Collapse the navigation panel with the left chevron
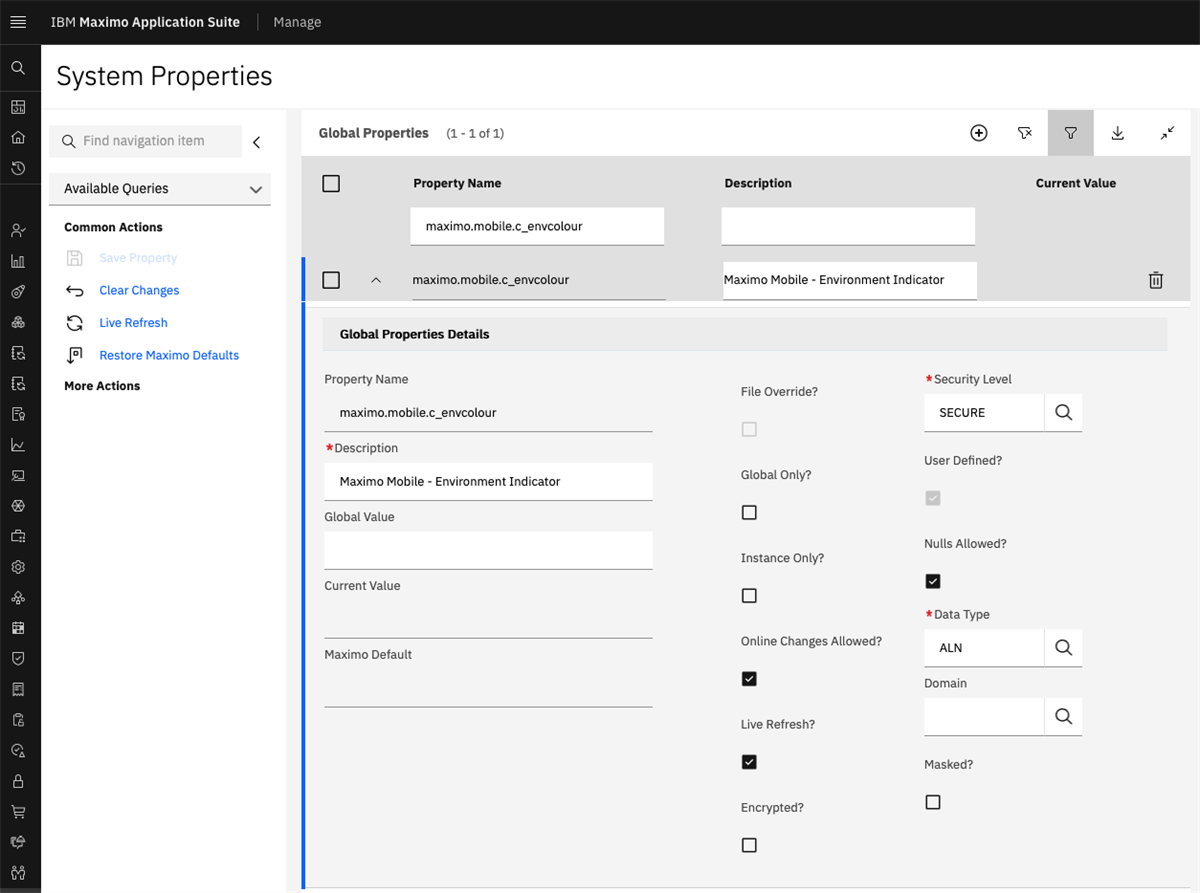The width and height of the screenshot is (1200, 893). coord(256,142)
